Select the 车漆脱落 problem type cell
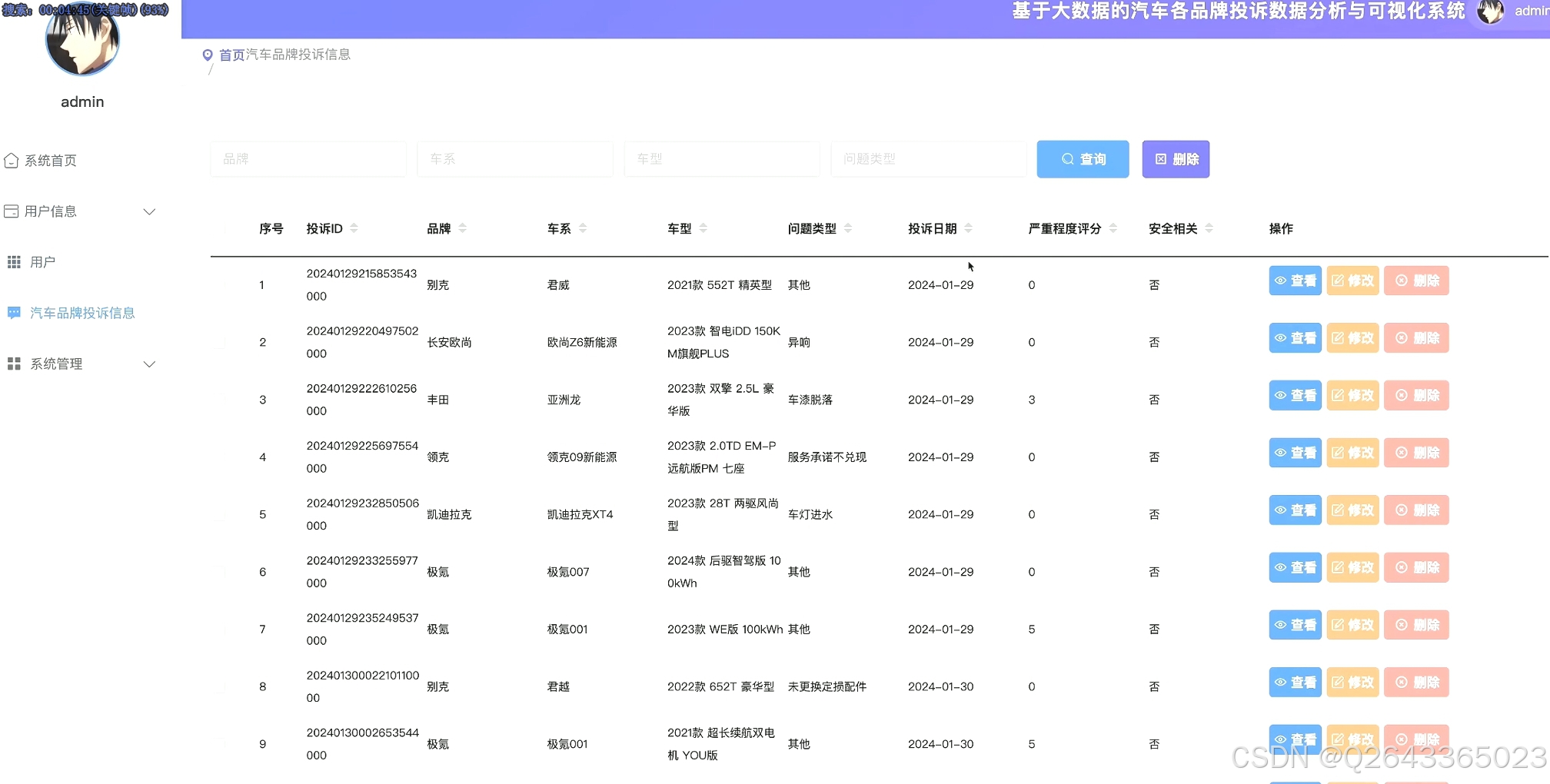 [810, 400]
